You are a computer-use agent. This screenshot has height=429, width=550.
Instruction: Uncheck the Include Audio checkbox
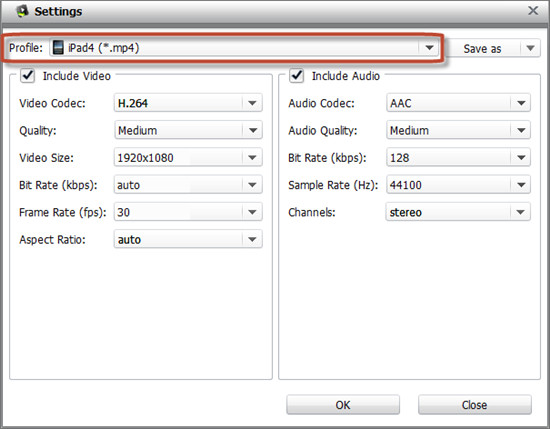[x=296, y=75]
